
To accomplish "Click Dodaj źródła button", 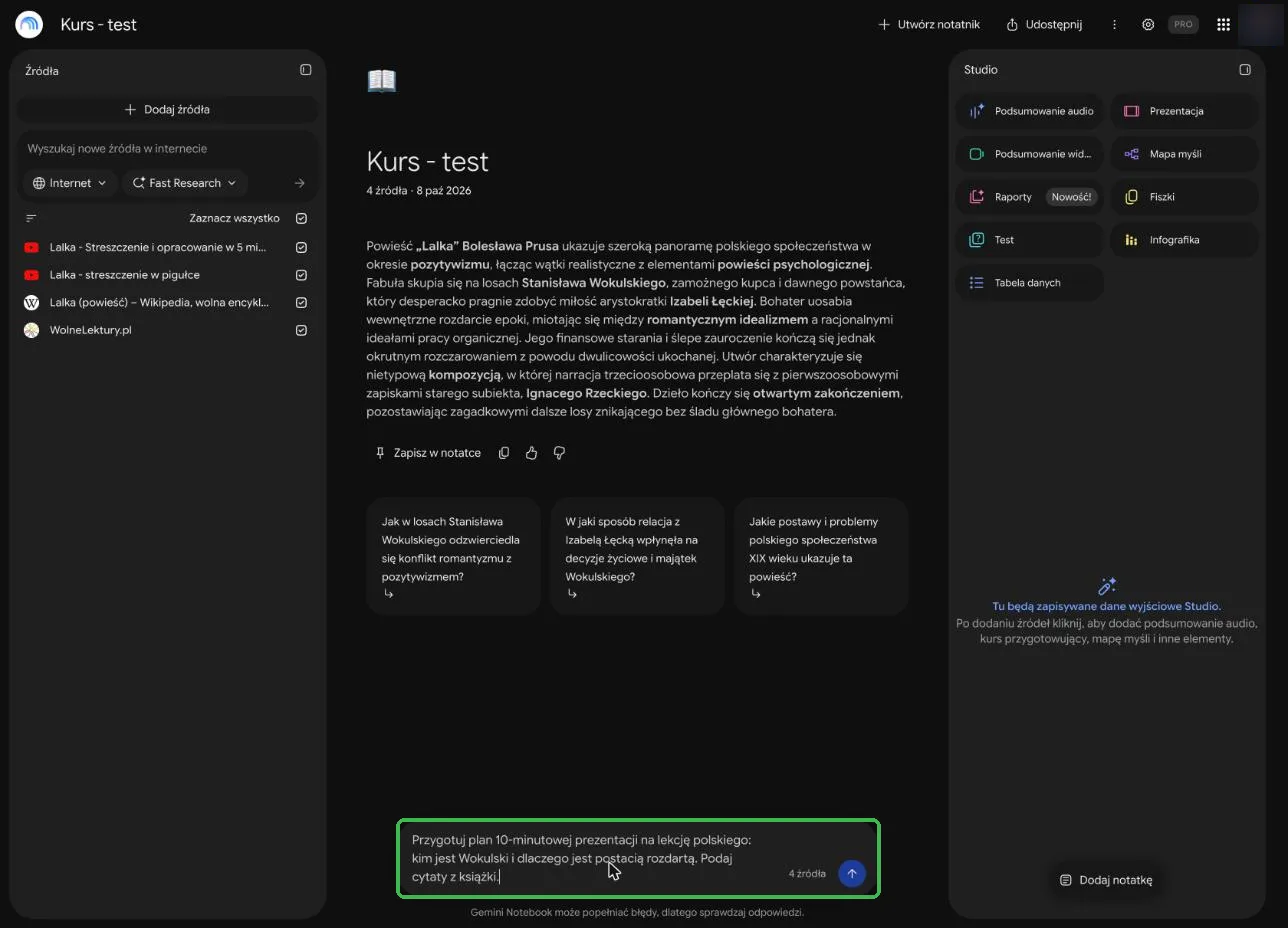I will point(167,109).
